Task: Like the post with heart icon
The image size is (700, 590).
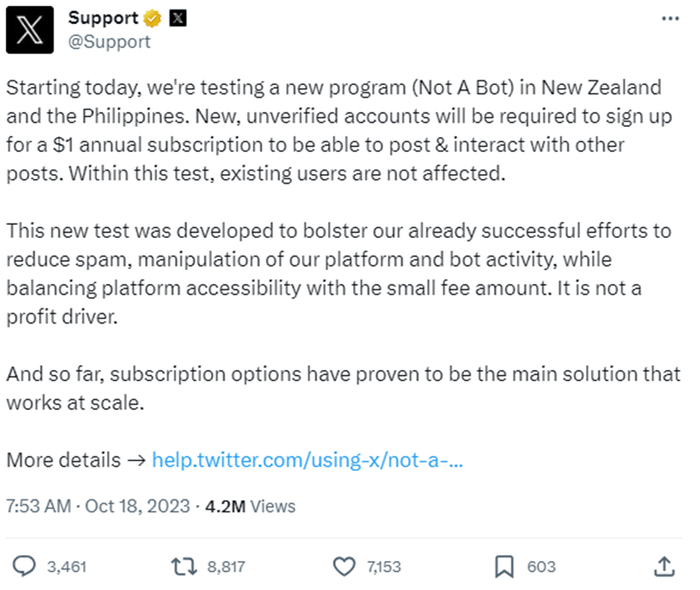Action: (343, 566)
